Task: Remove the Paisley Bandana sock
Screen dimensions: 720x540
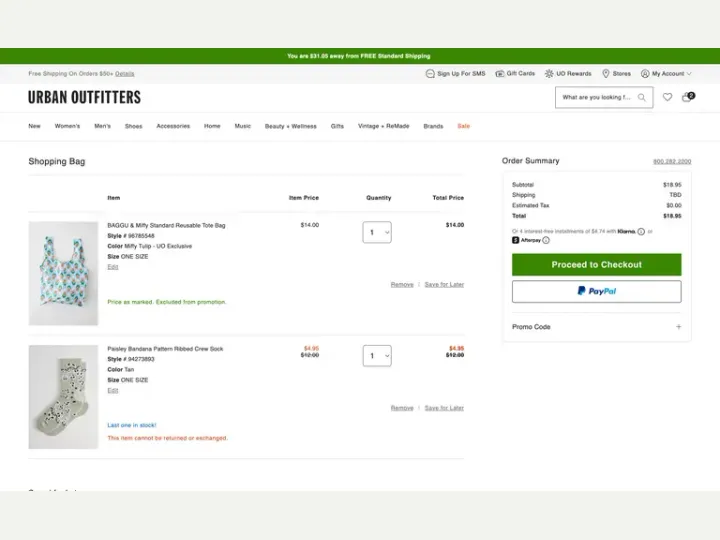Action: pyautogui.click(x=402, y=408)
